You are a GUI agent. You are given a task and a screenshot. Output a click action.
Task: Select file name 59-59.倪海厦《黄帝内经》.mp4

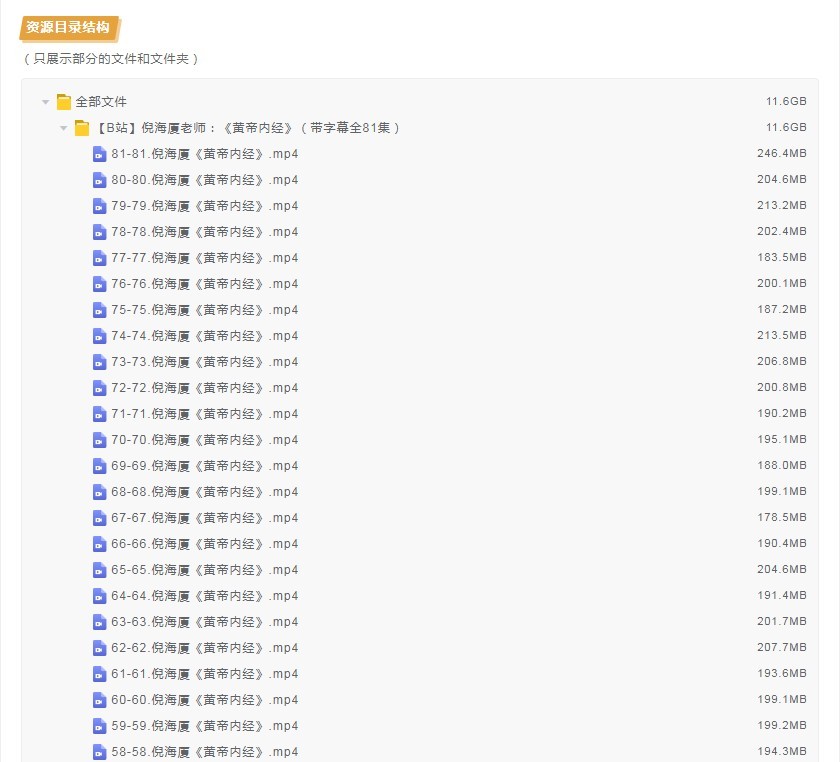[x=205, y=726]
